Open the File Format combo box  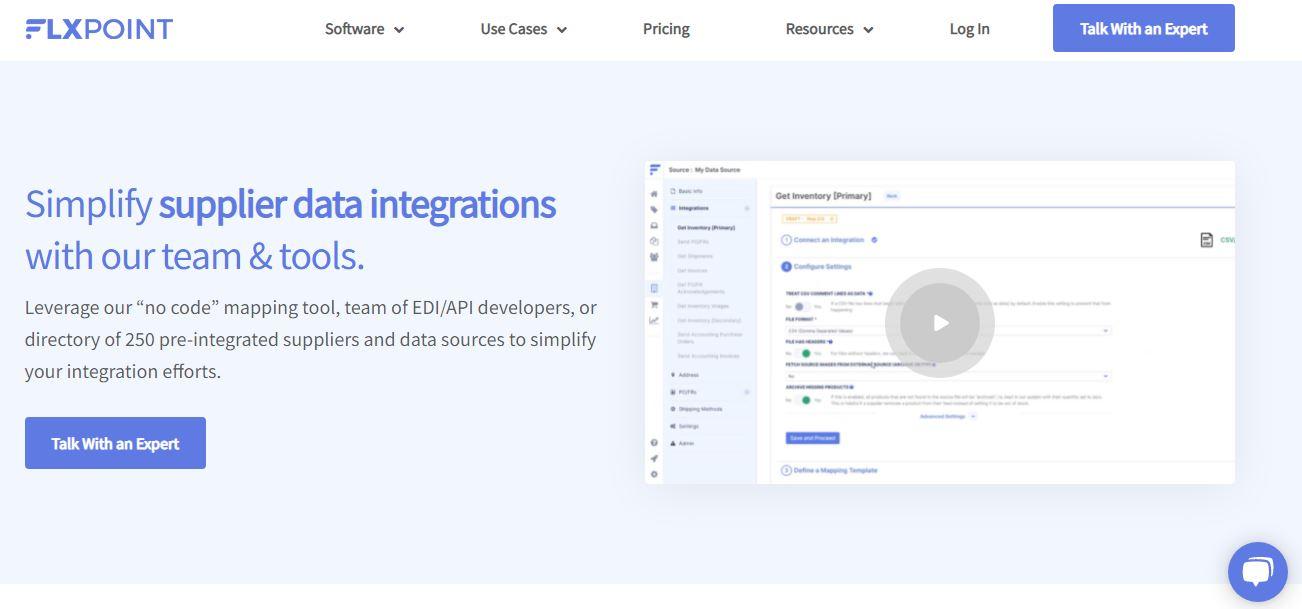[948, 330]
